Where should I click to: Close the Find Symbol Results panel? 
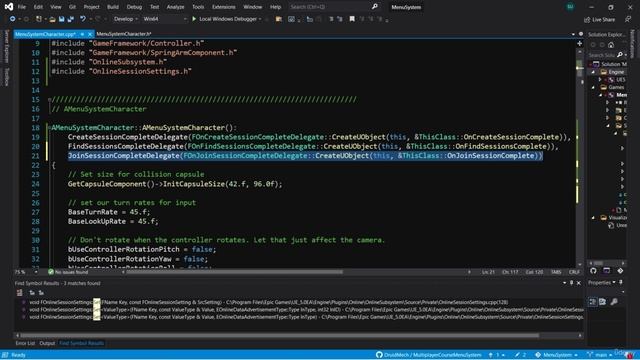pos(578,283)
